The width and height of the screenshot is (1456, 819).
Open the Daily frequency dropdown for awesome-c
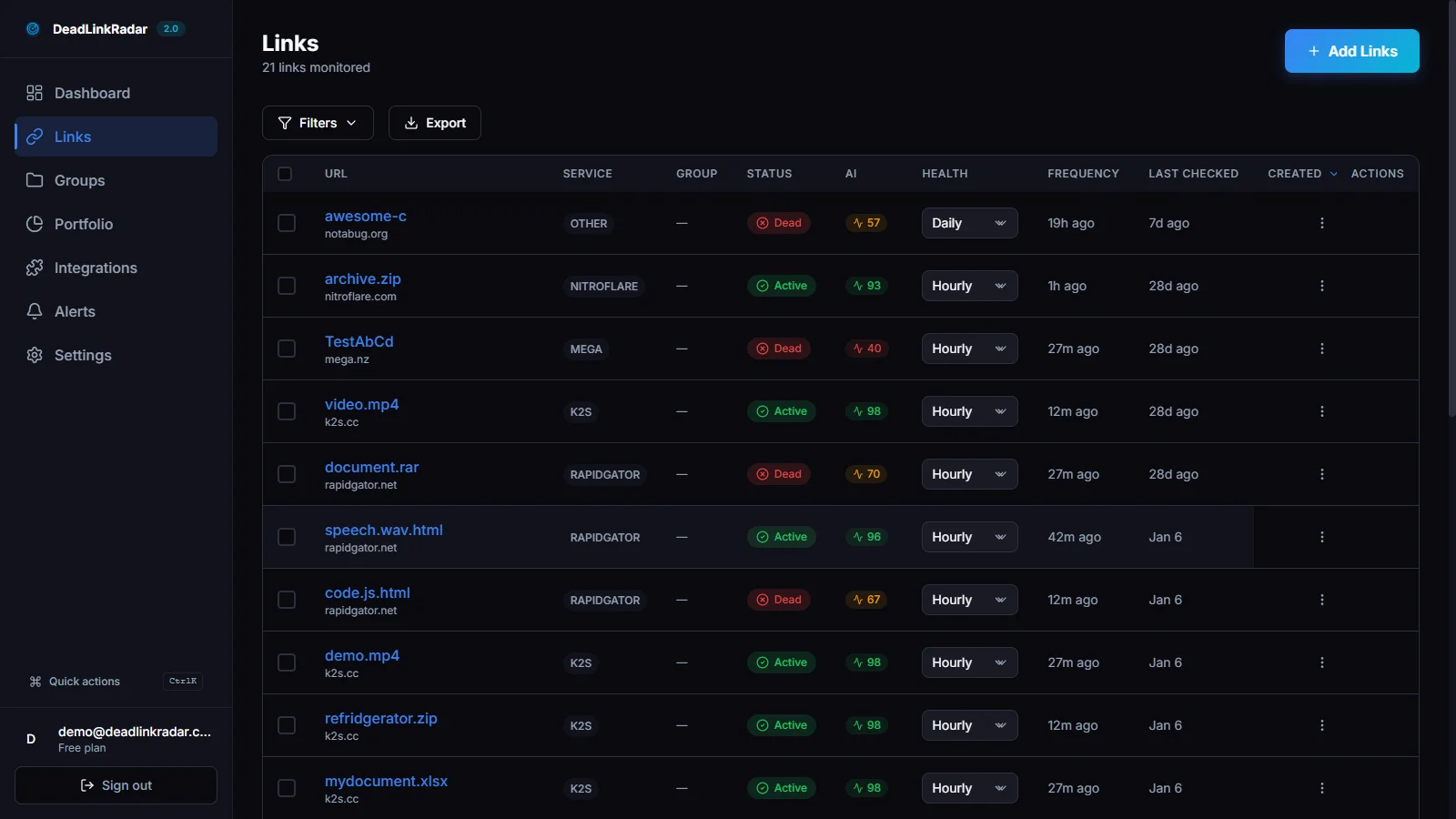click(969, 223)
